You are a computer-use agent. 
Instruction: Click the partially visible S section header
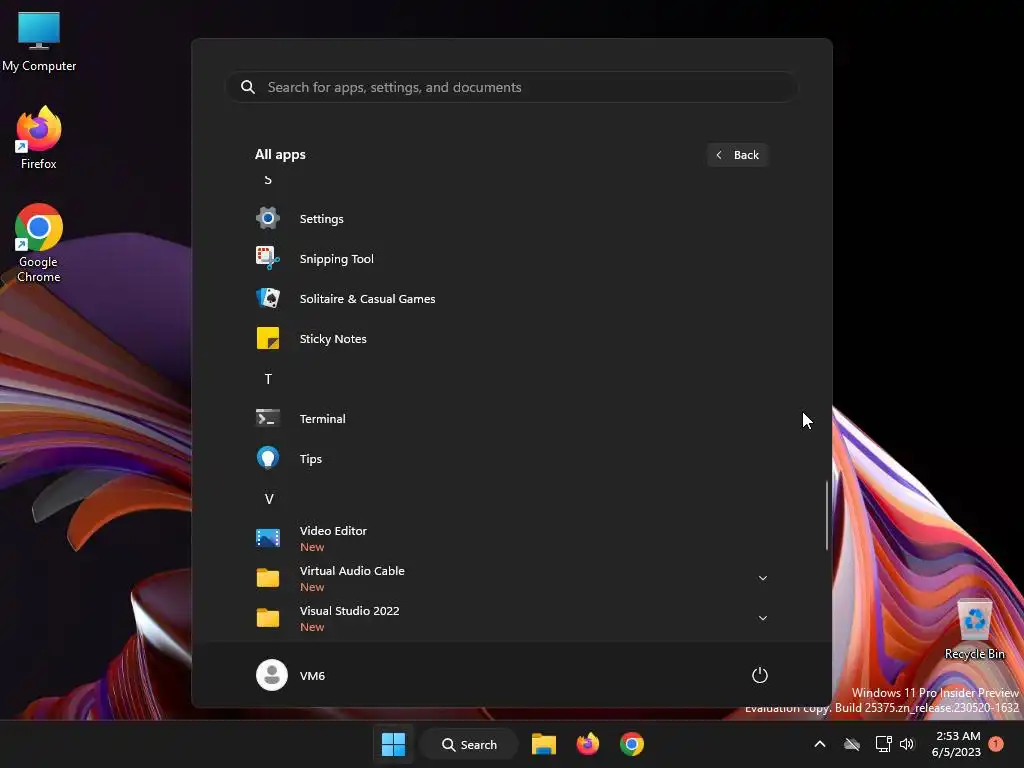click(268, 180)
